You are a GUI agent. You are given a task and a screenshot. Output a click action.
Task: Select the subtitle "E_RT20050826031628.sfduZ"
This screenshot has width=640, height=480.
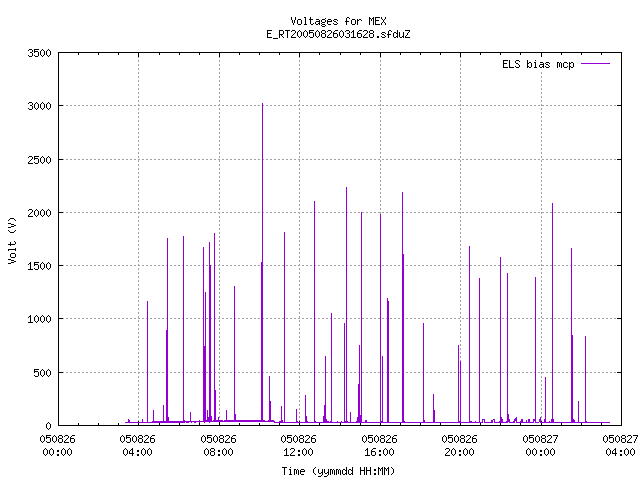pyautogui.click(x=338, y=34)
